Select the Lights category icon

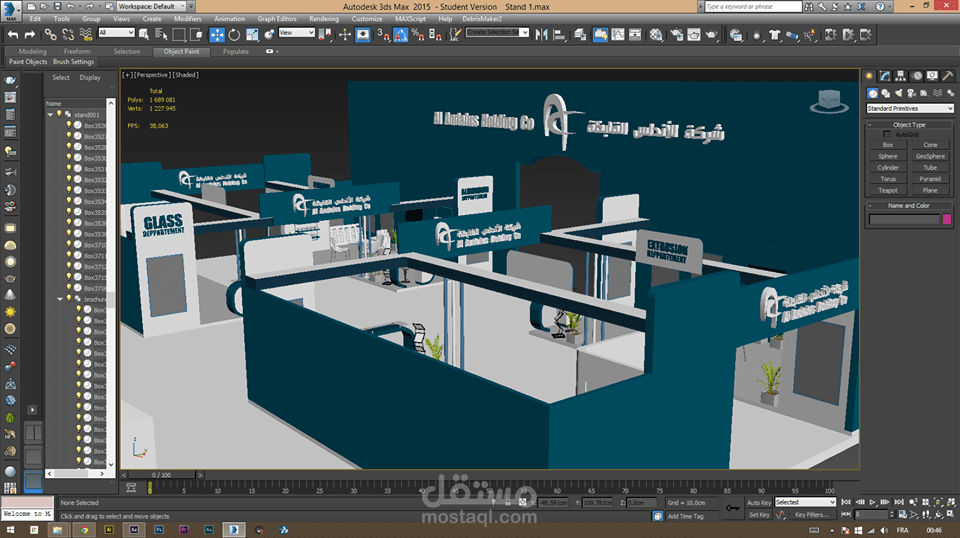[x=898, y=93]
